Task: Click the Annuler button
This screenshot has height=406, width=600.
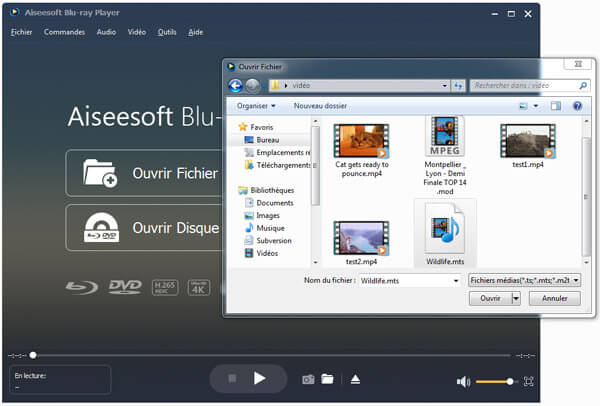Action: 560,298
